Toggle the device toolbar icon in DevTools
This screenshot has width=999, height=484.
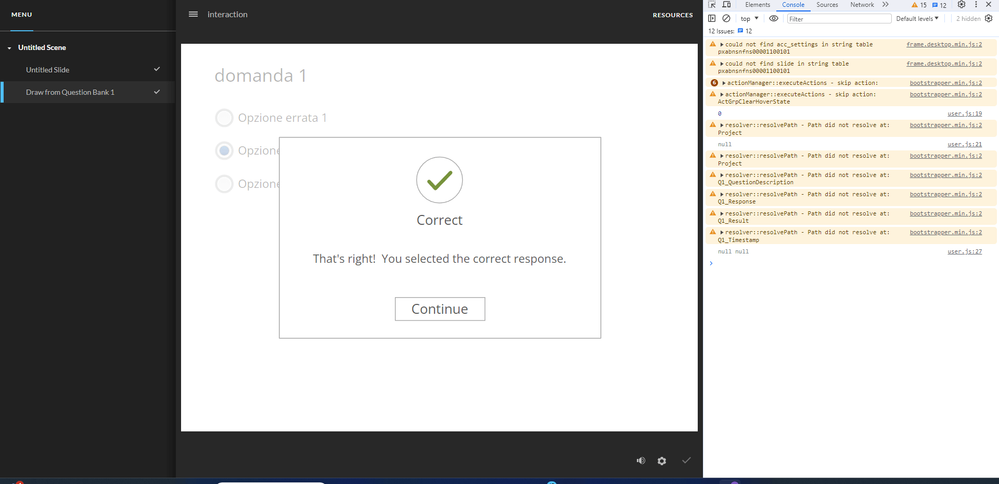(726, 4)
